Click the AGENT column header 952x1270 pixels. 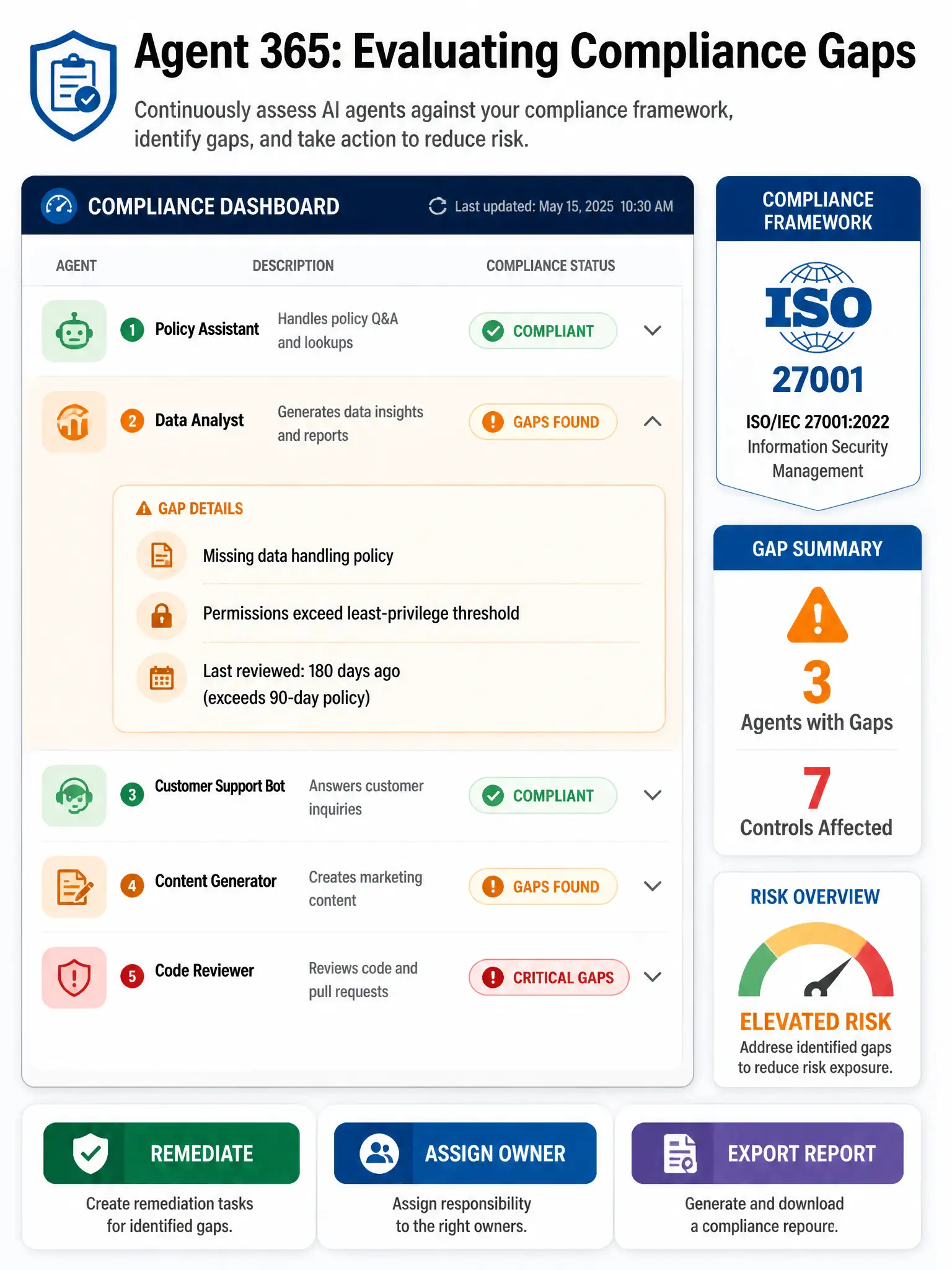coord(76,266)
